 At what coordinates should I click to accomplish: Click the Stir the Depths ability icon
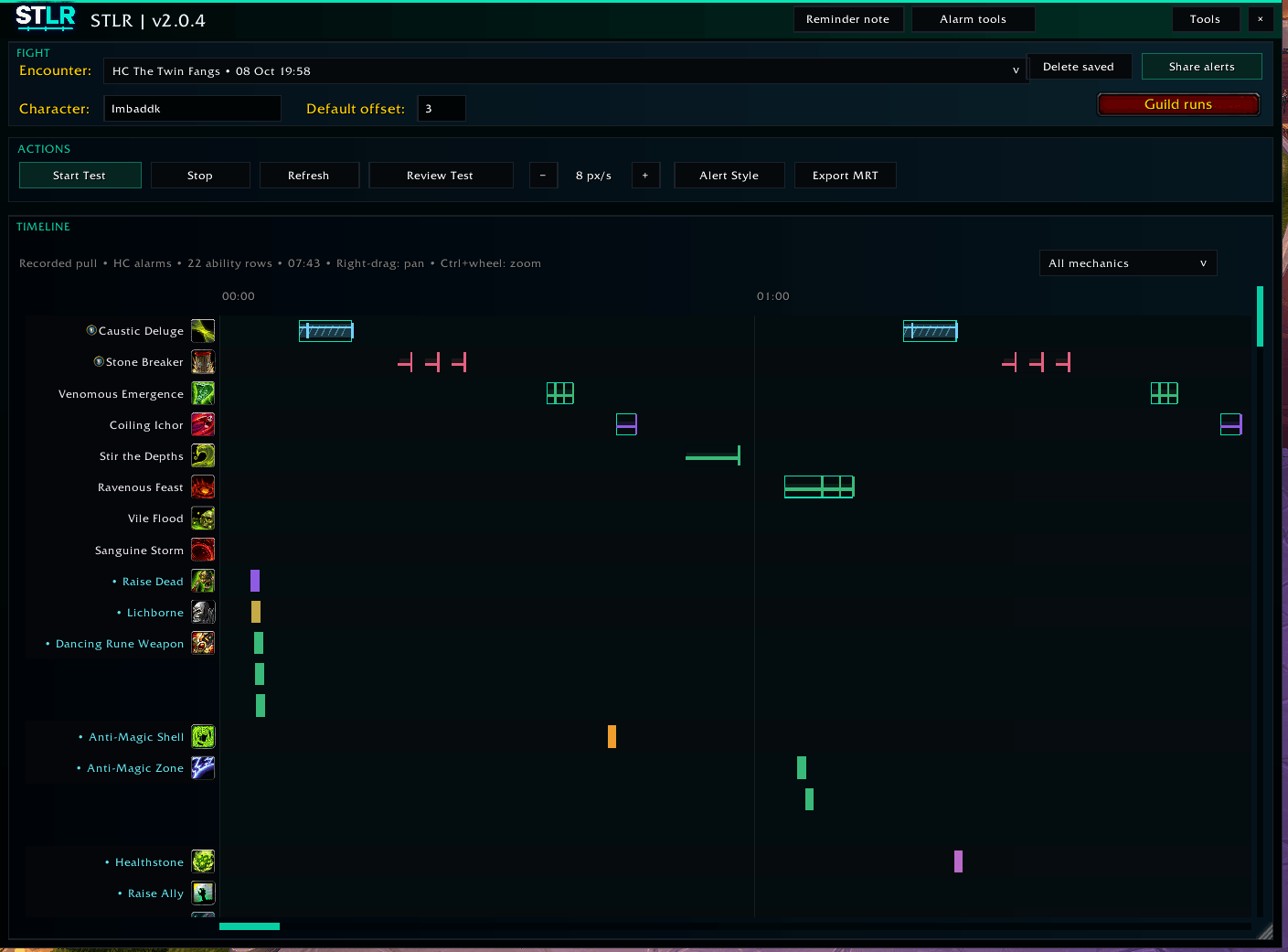[x=203, y=455]
